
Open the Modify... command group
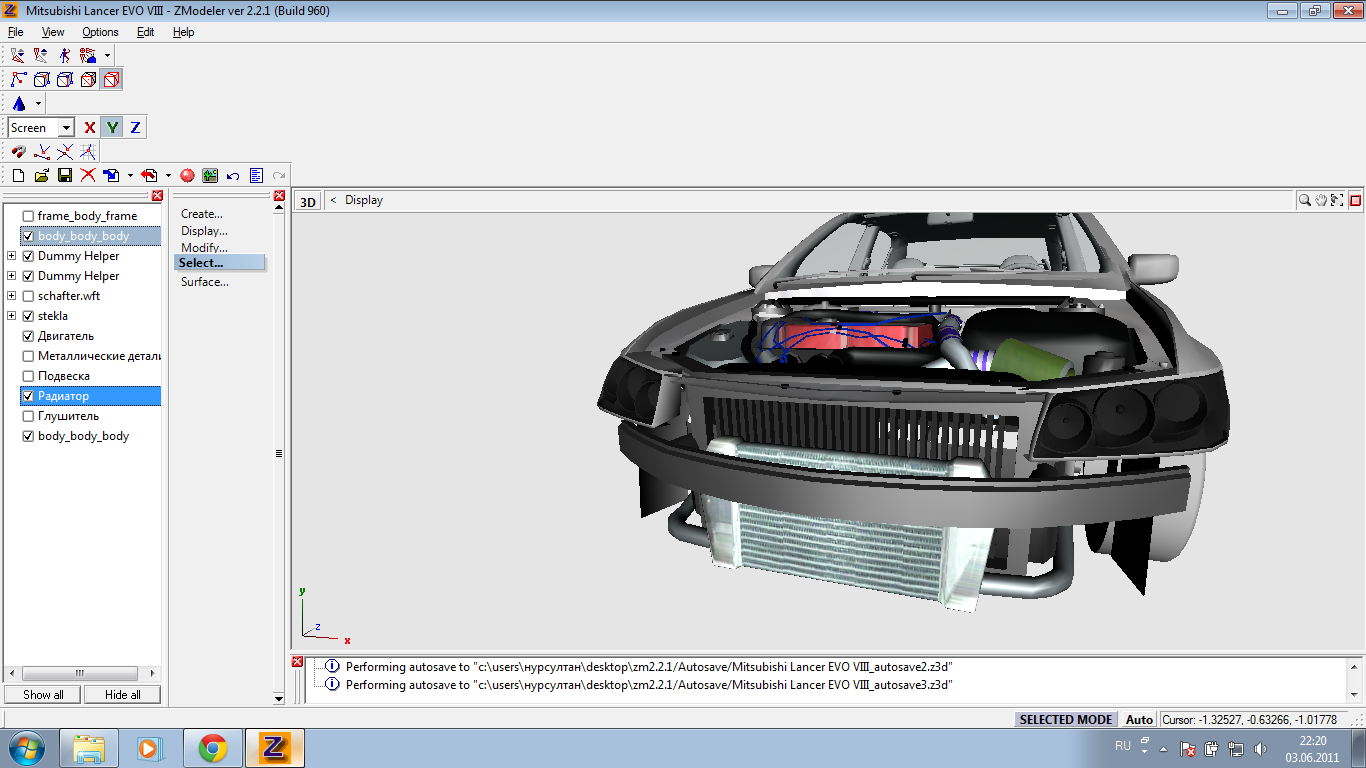[204, 248]
